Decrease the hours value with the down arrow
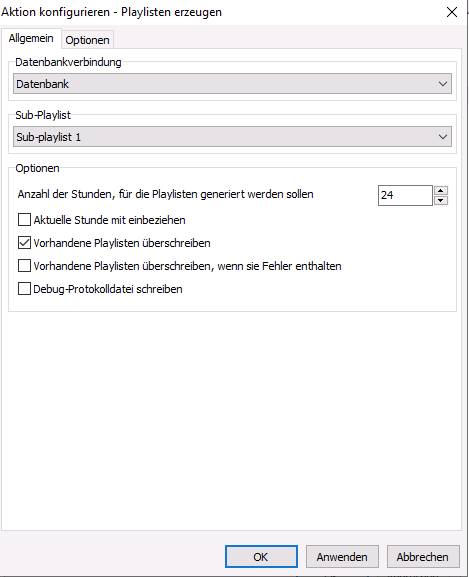This screenshot has width=469, height=577. 441,200
